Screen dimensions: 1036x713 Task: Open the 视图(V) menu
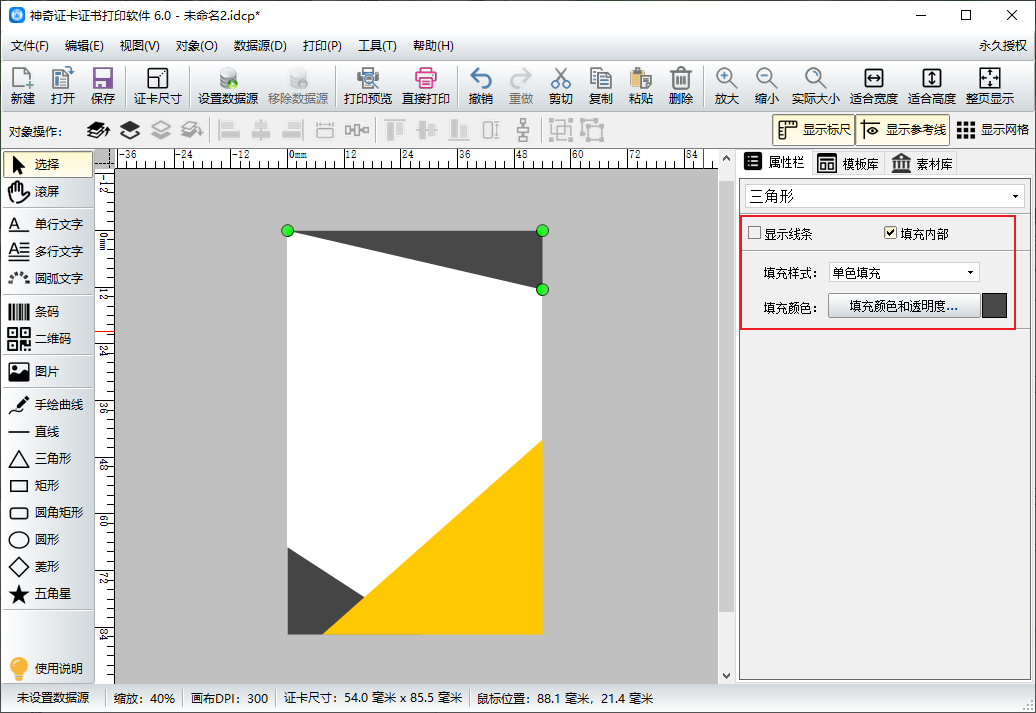click(139, 46)
